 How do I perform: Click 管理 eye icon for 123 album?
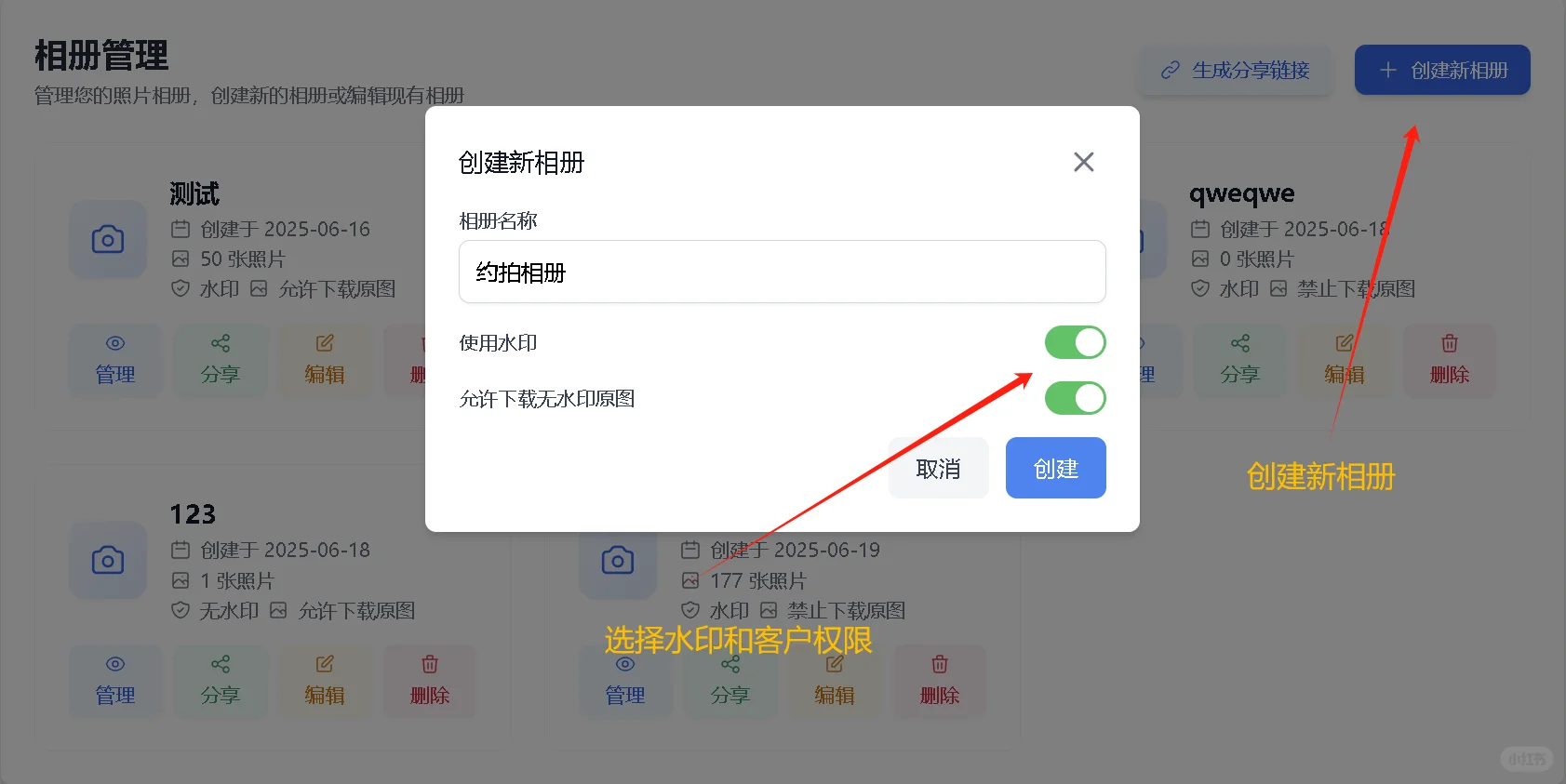(115, 664)
